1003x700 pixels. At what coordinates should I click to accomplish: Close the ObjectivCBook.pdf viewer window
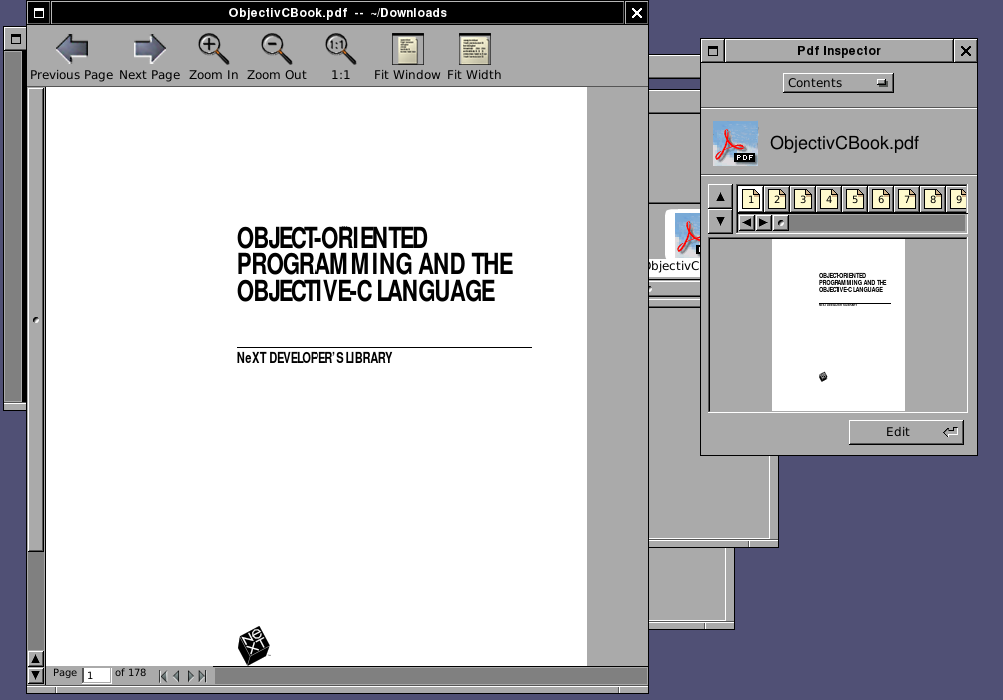pyautogui.click(x=636, y=13)
